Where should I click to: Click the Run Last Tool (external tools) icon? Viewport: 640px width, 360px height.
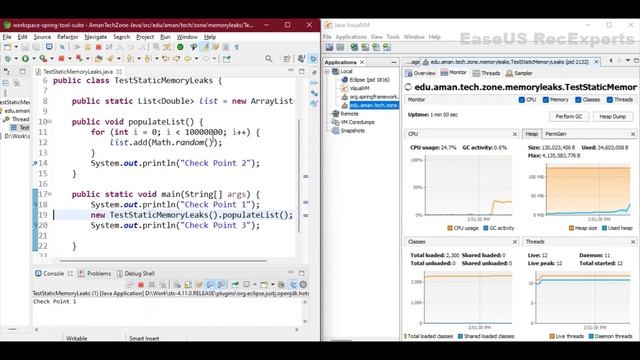(43, 59)
